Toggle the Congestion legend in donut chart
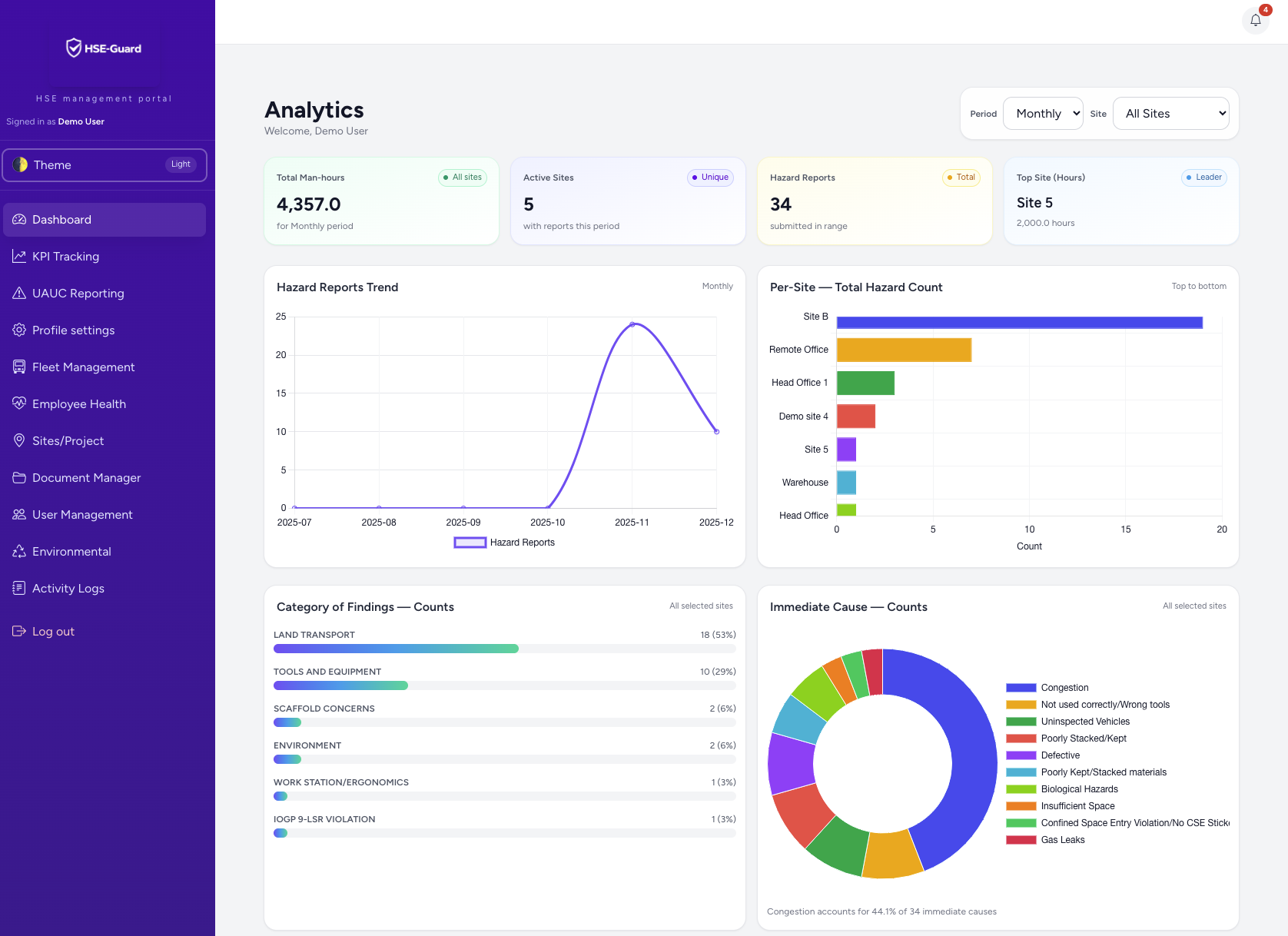The image size is (1288, 936). (x=1064, y=687)
